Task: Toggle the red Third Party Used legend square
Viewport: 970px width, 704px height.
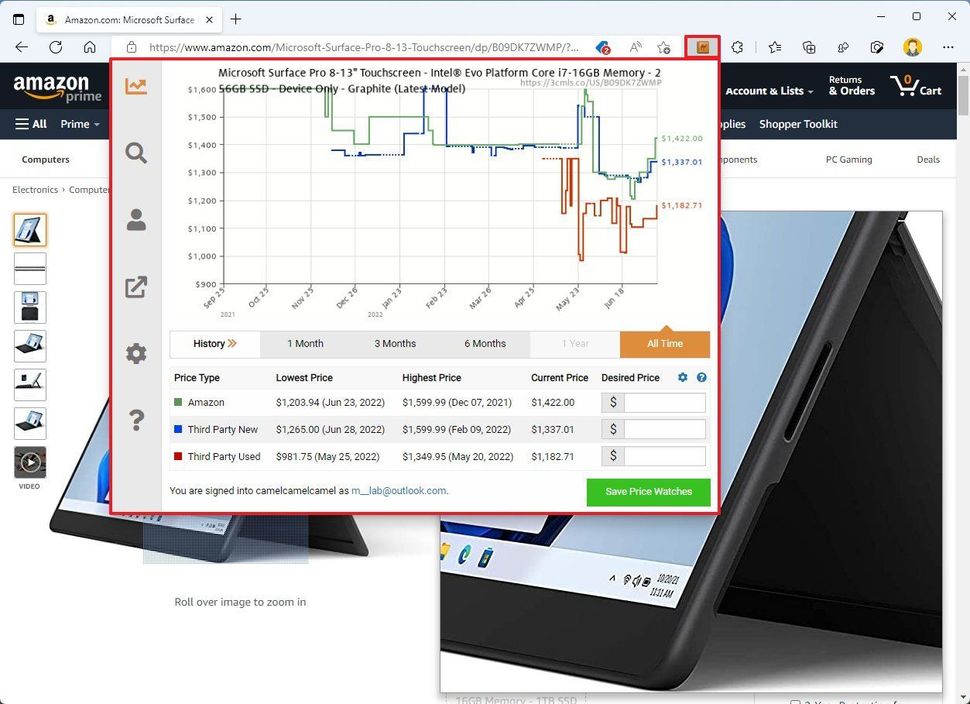Action: (x=177, y=456)
